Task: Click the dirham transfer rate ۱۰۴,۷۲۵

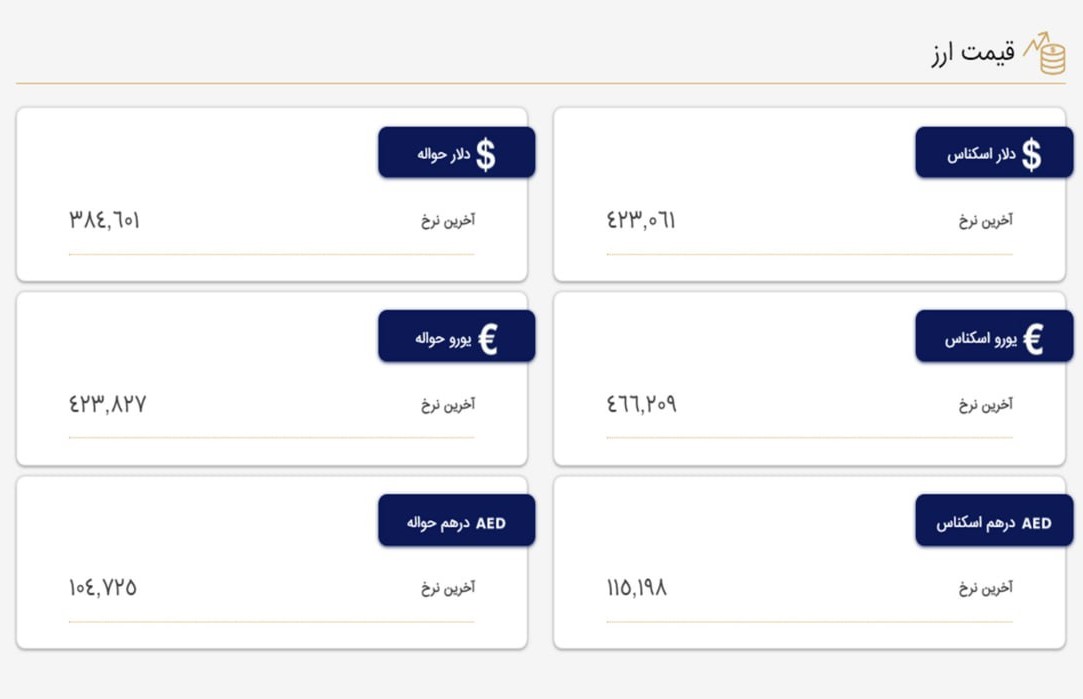Action: point(102,587)
